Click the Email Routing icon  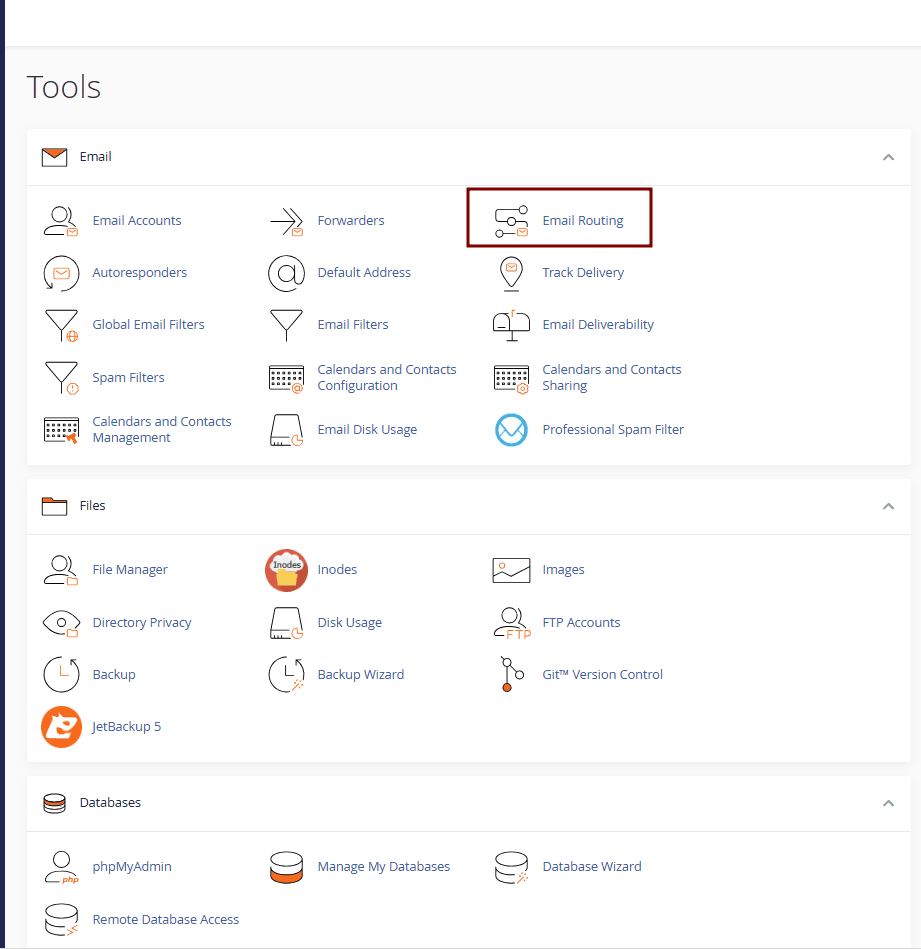point(511,221)
